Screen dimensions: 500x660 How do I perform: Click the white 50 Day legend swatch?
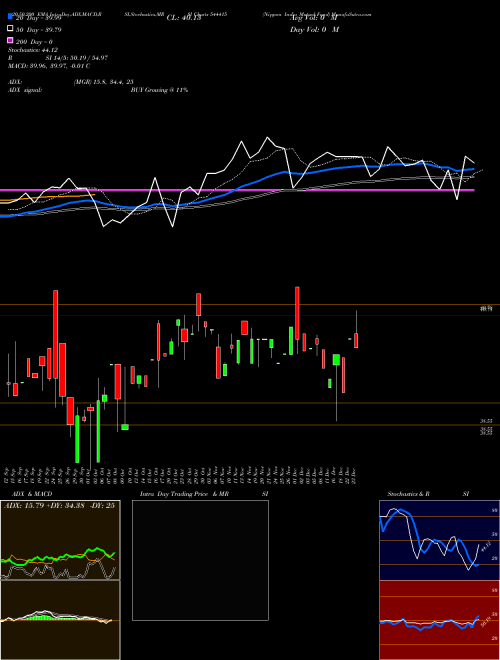10,29
